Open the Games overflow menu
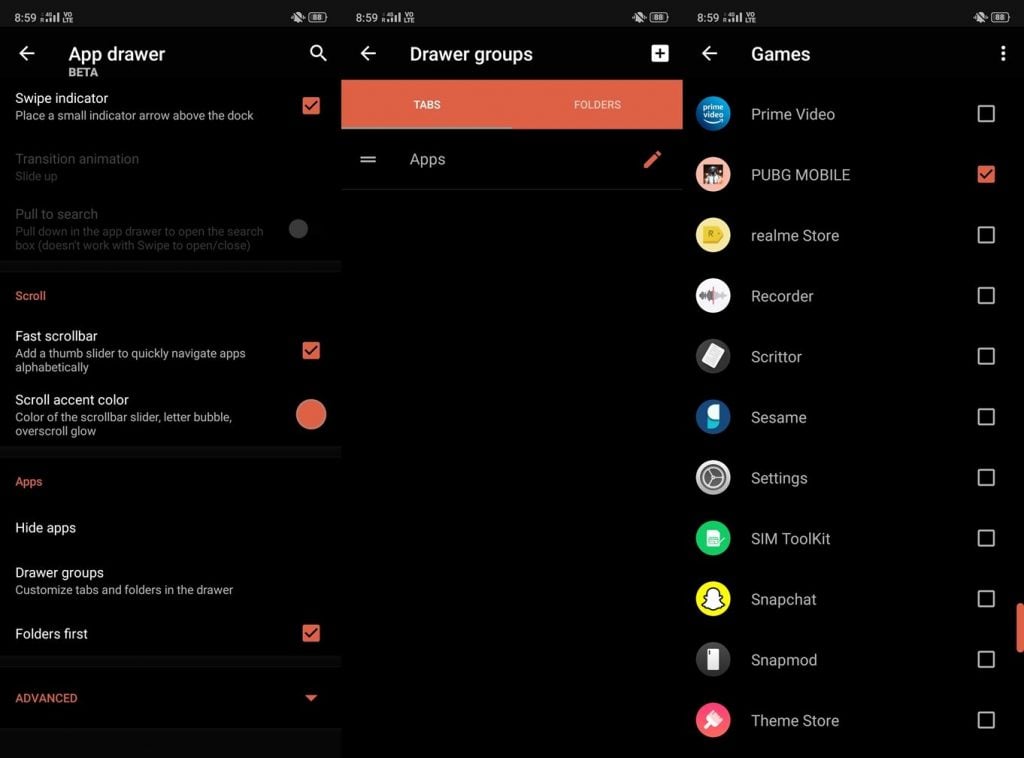Viewport: 1024px width, 758px height. (x=1003, y=54)
